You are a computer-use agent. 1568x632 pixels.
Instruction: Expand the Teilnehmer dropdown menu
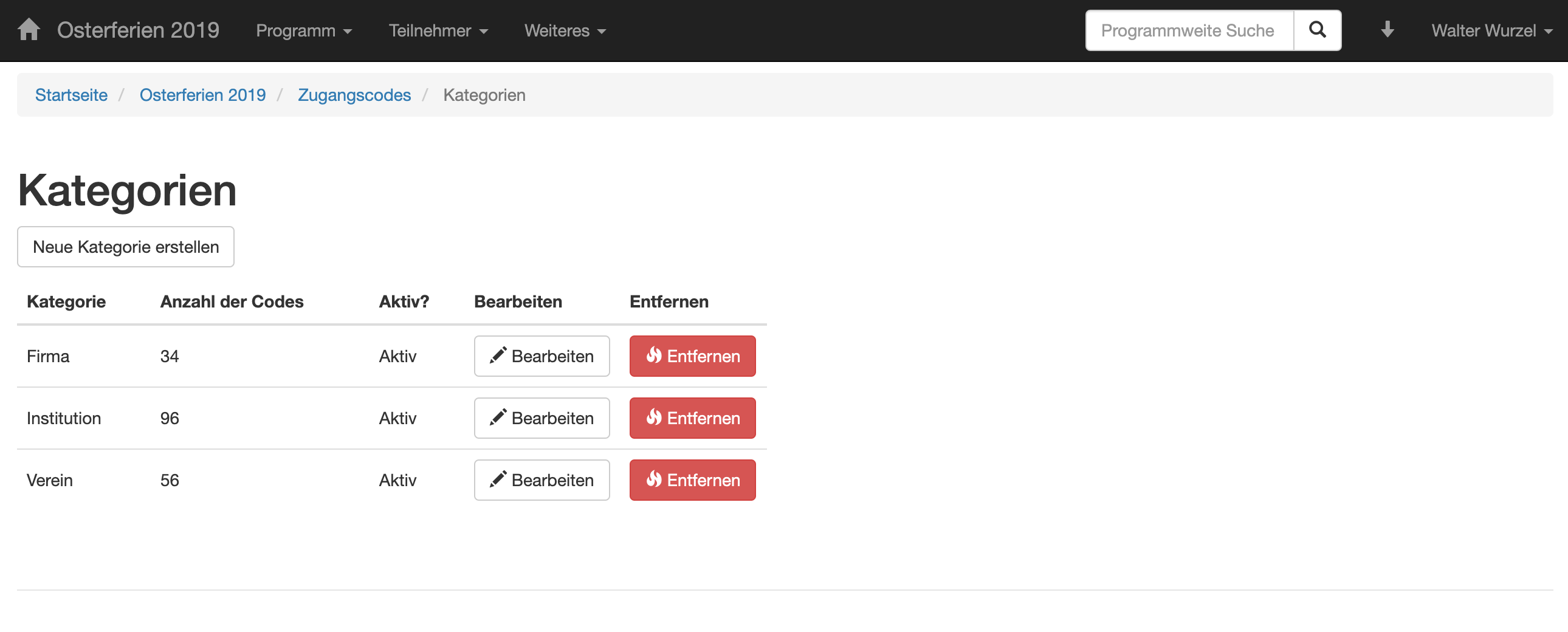pos(438,30)
